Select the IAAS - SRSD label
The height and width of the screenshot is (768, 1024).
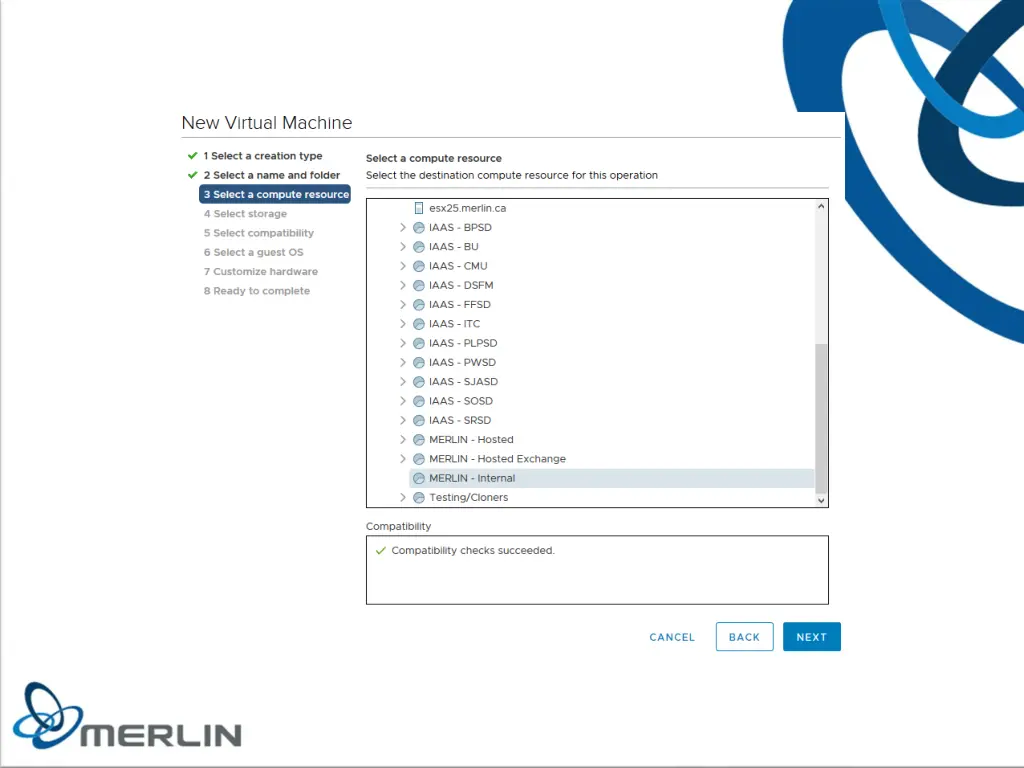pos(460,420)
